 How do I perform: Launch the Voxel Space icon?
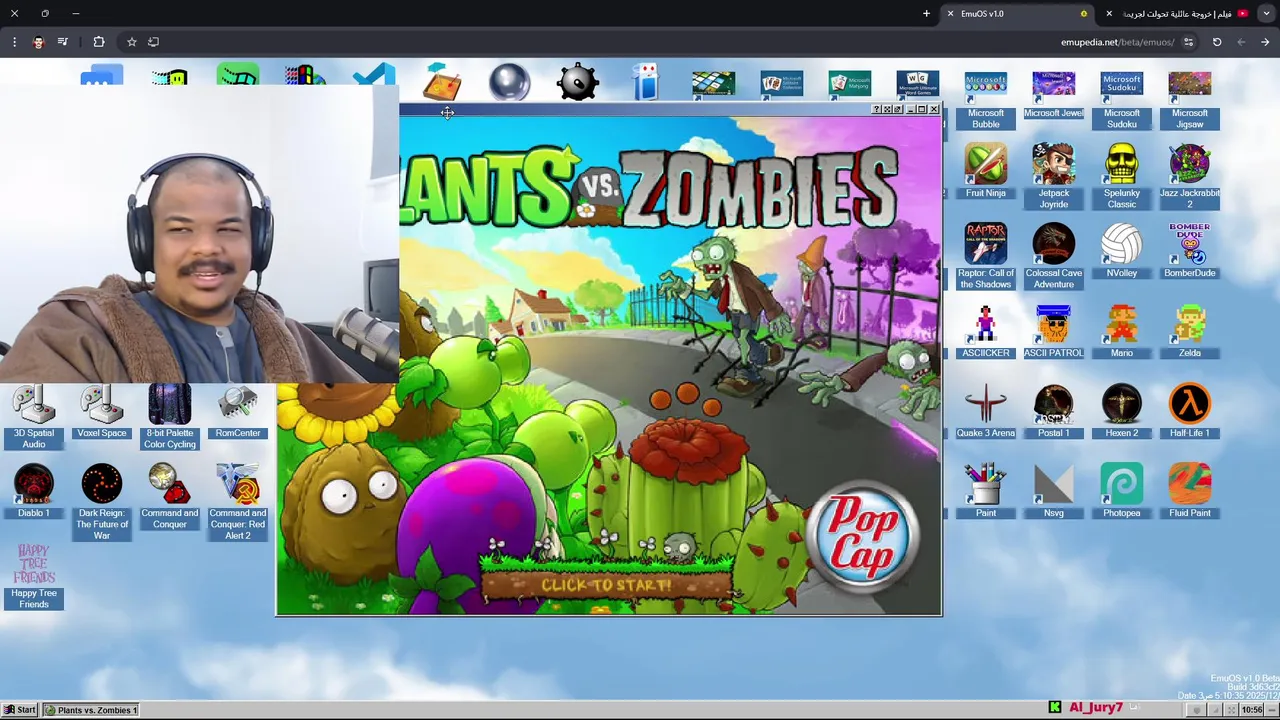pyautogui.click(x=101, y=411)
